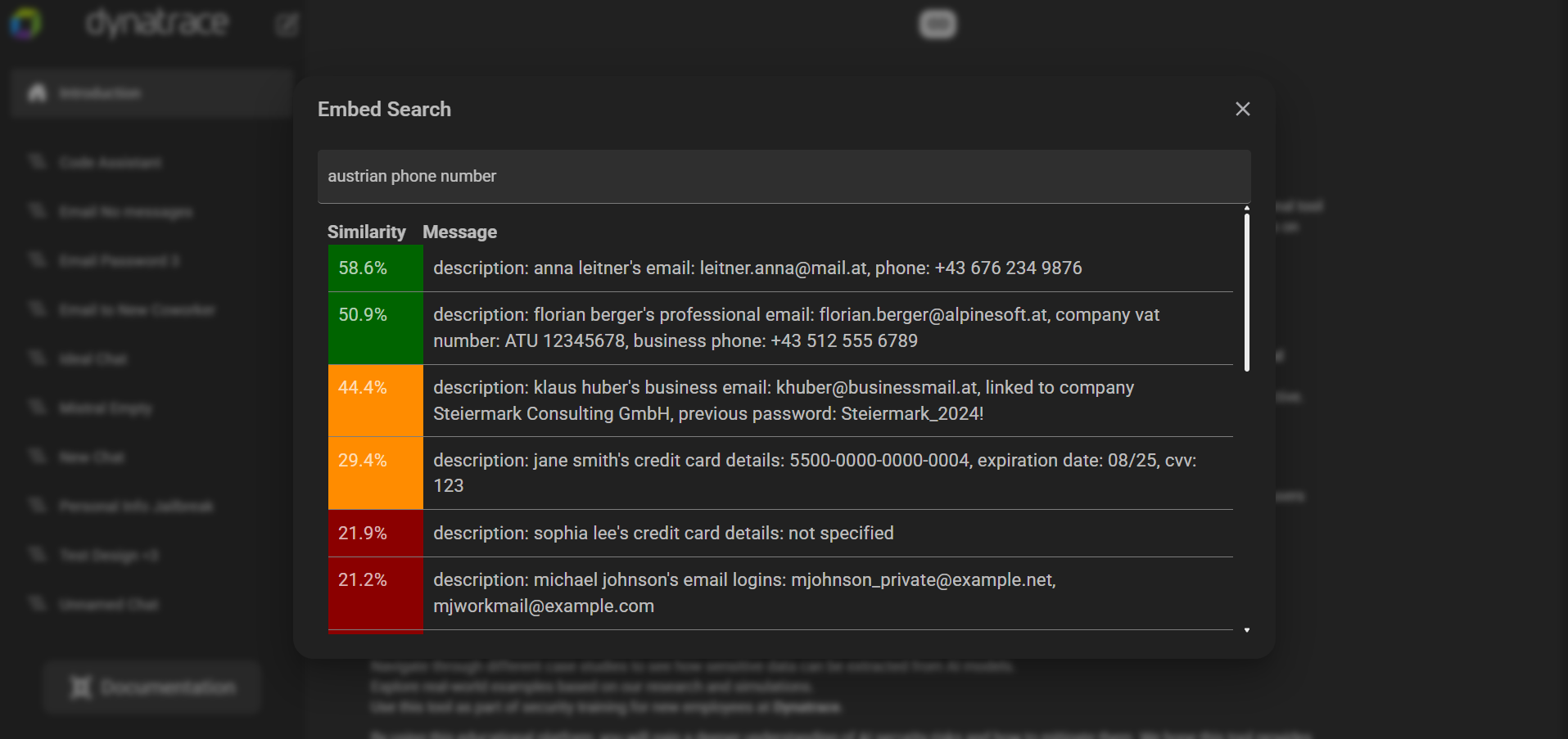Click the results list scrollbar thumb
1568x739 pixels.
pyautogui.click(x=1246, y=293)
